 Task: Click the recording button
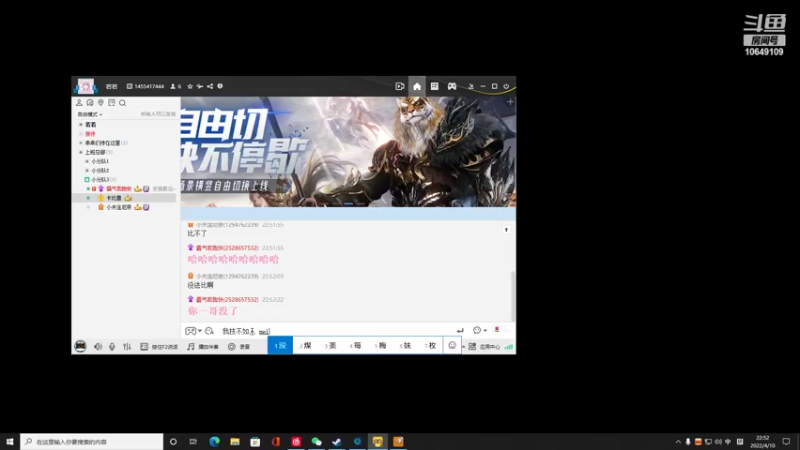pyautogui.click(x=239, y=346)
